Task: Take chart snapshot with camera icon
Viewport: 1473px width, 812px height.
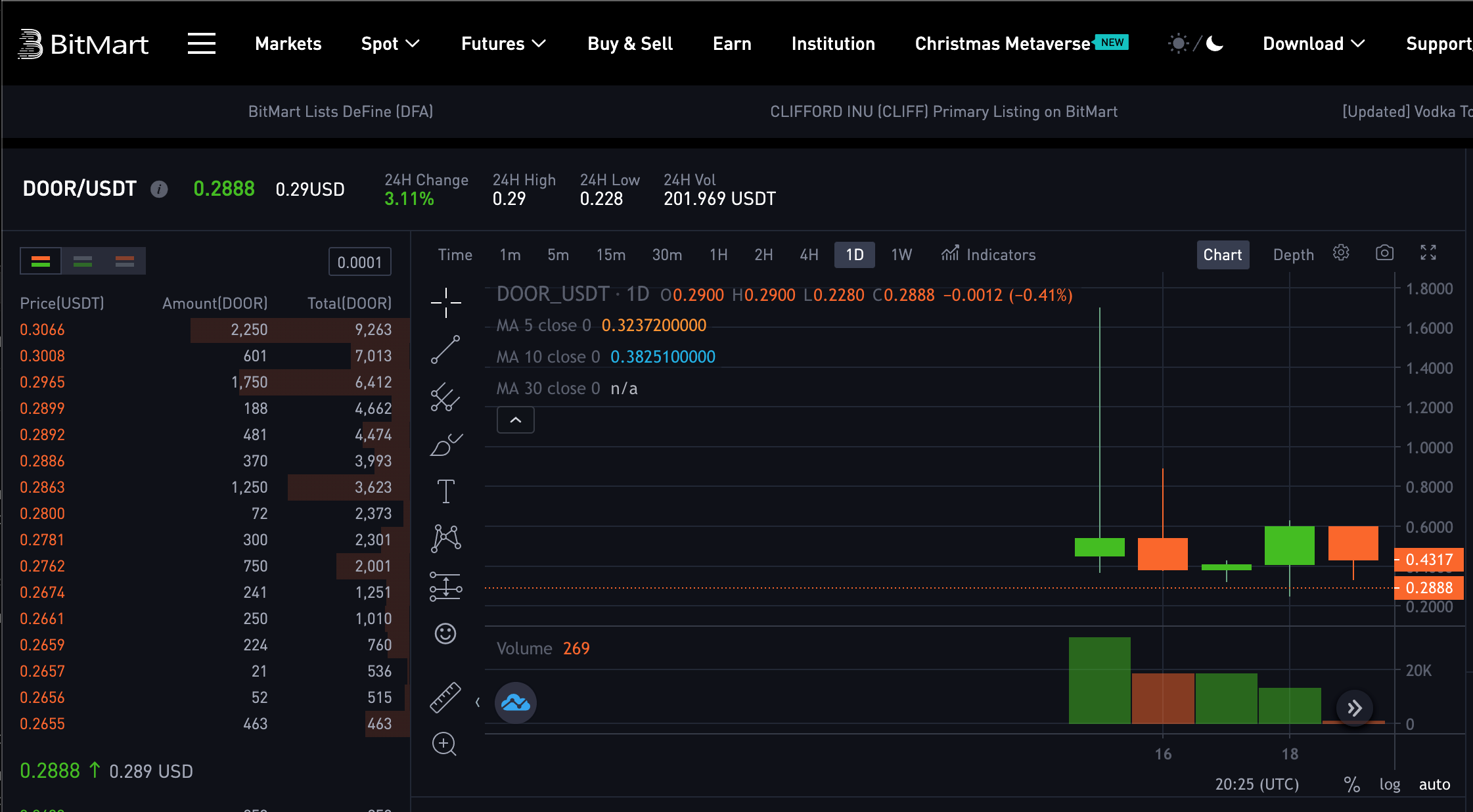Action: coord(1384,253)
